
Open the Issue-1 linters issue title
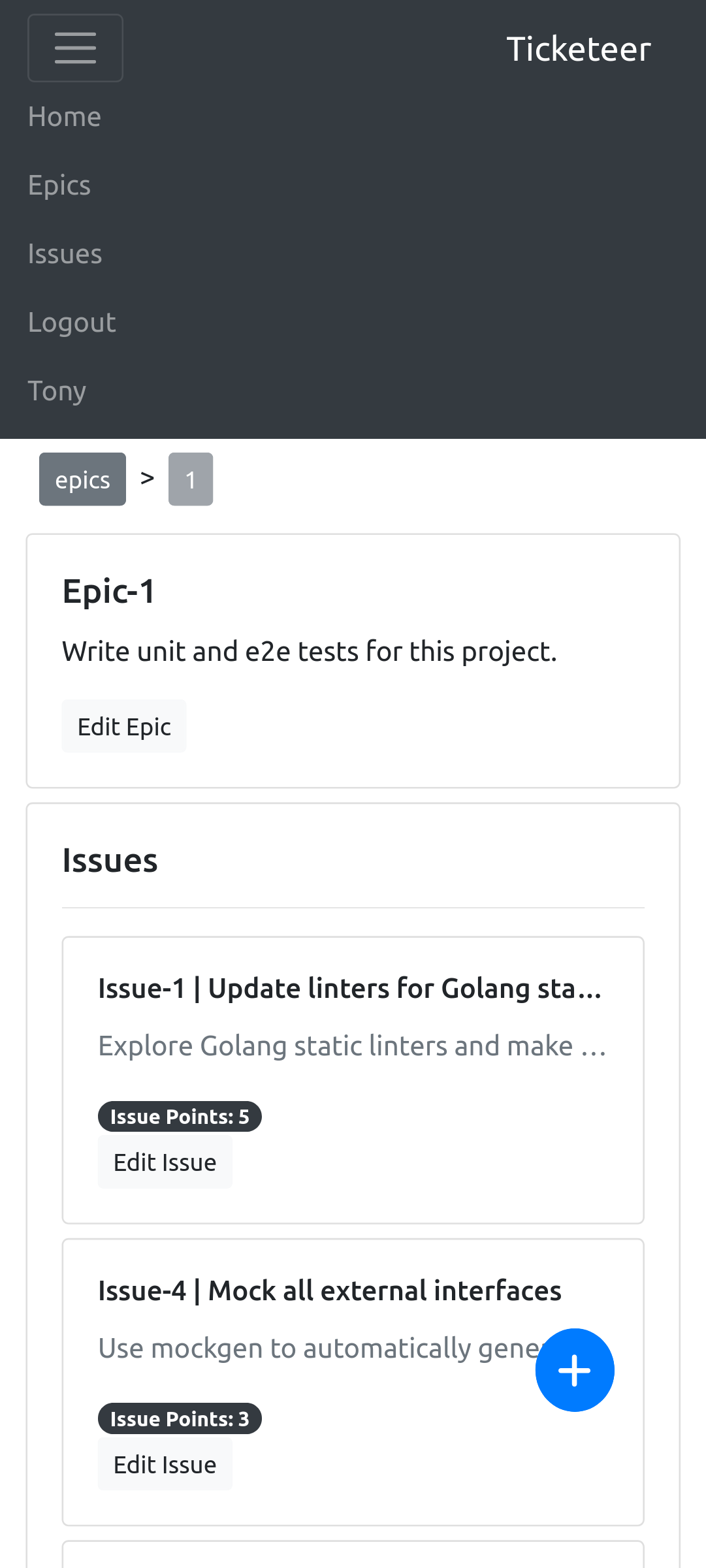pyautogui.click(x=350, y=987)
